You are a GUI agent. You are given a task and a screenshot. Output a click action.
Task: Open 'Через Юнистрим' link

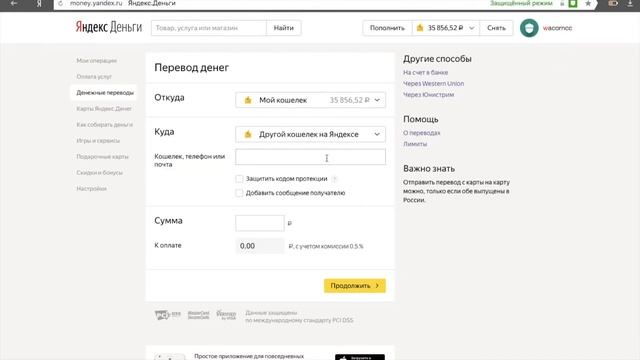(428, 94)
